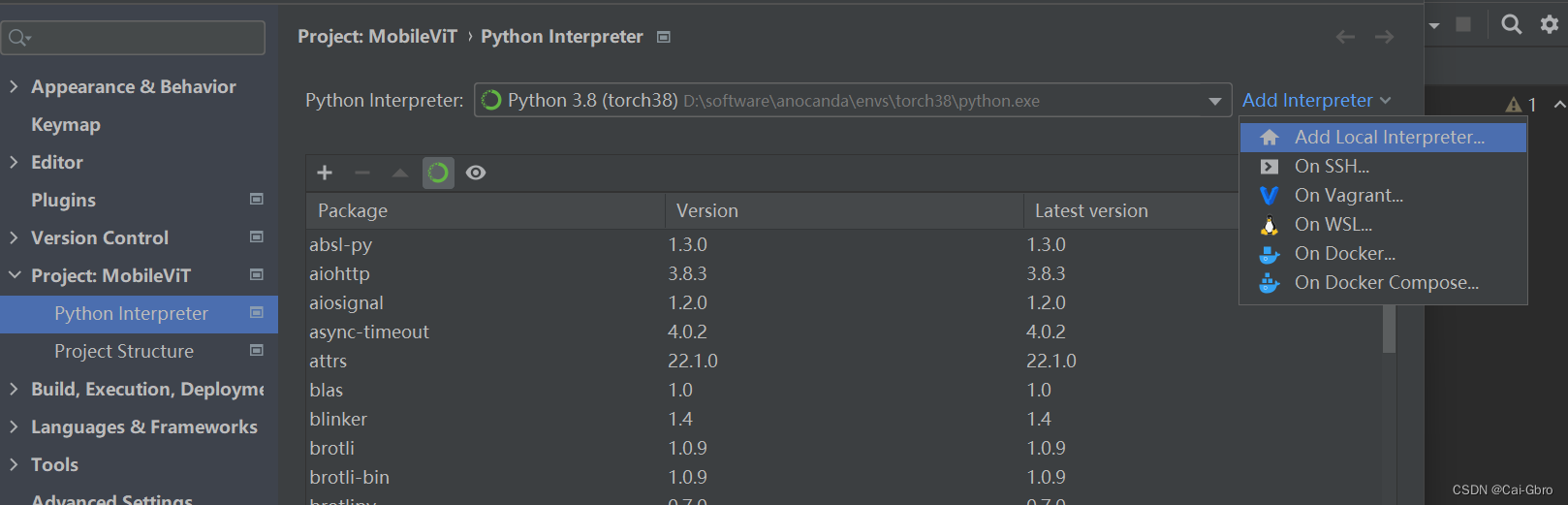Click the upgrade package up-arrow icon
The width and height of the screenshot is (1568, 505).
pos(400,173)
